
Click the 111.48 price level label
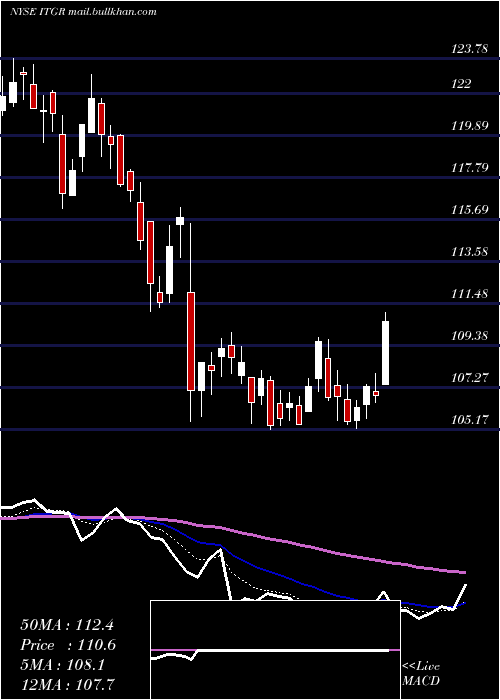click(469, 294)
